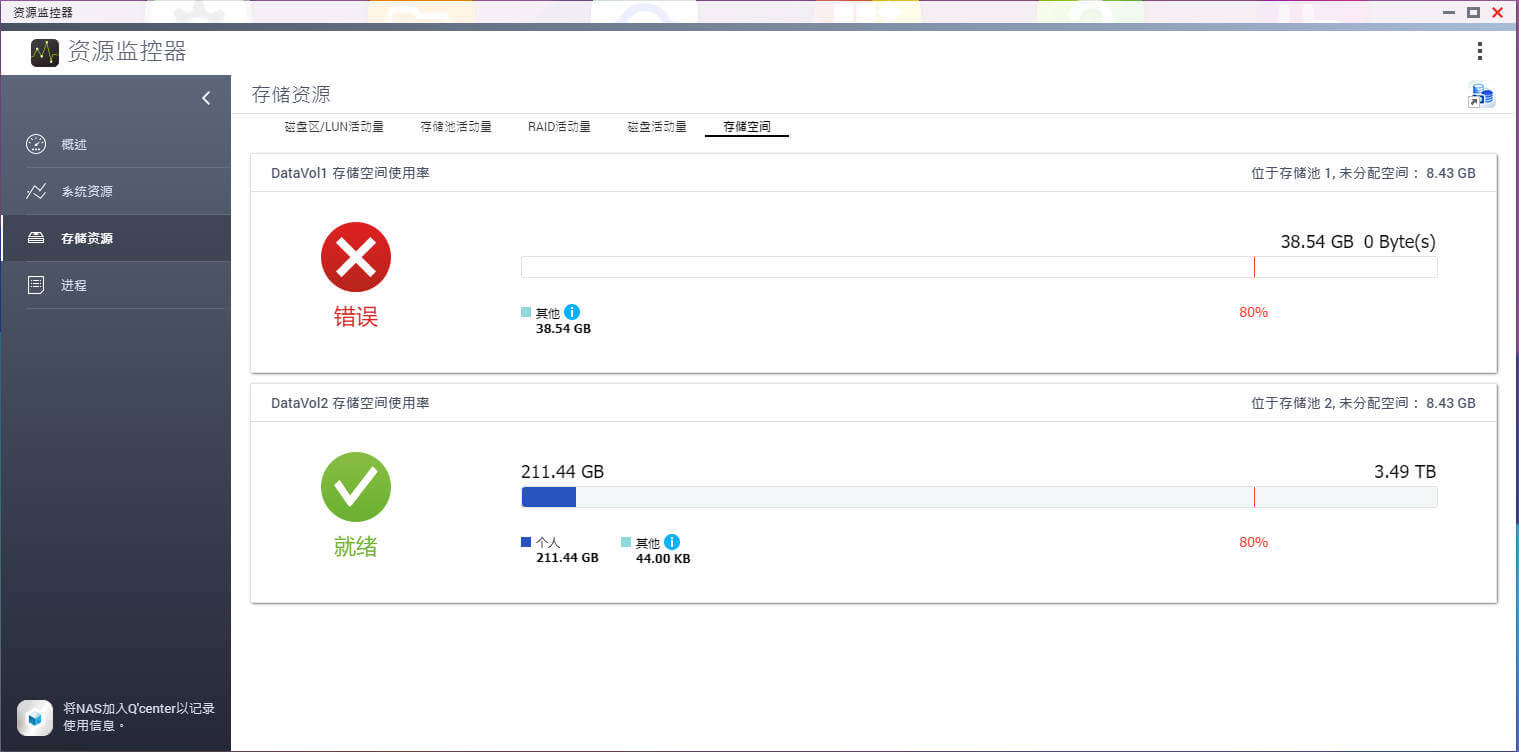This screenshot has height=752, width=1519.
Task: Click the 进程 list icon
Action: coord(36,285)
